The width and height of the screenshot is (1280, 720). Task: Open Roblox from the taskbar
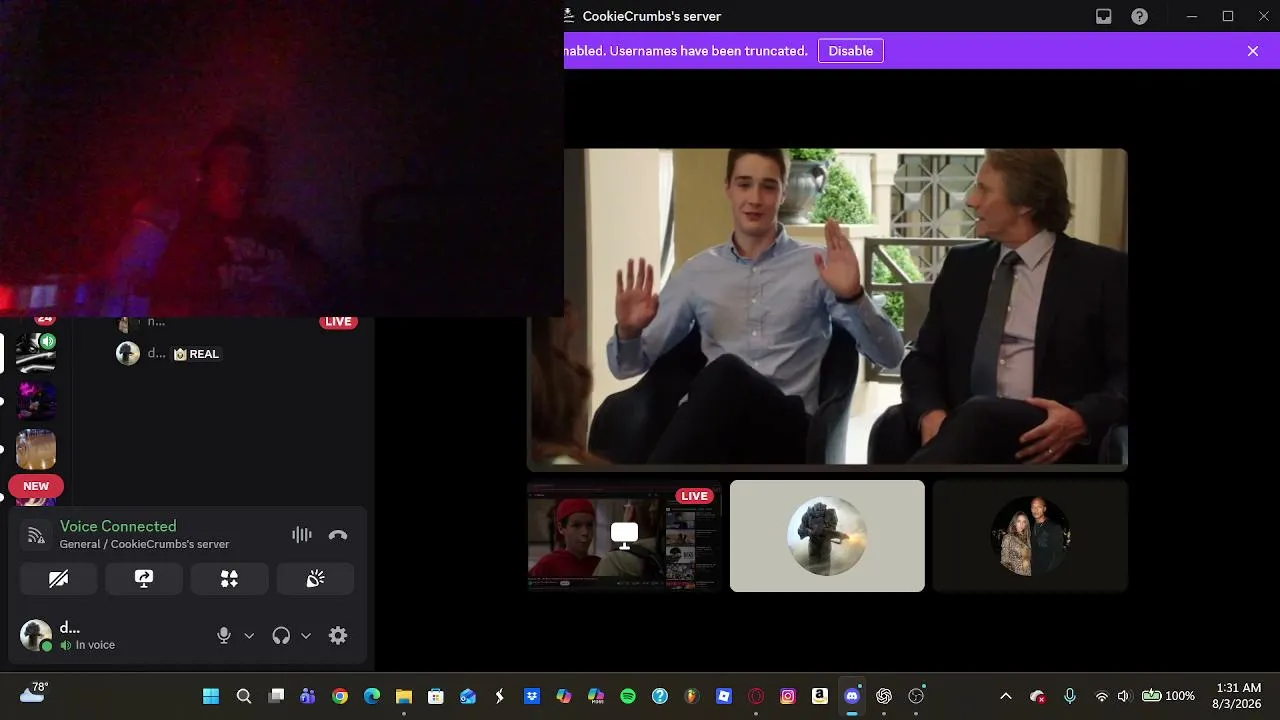pyautogui.click(x=724, y=696)
